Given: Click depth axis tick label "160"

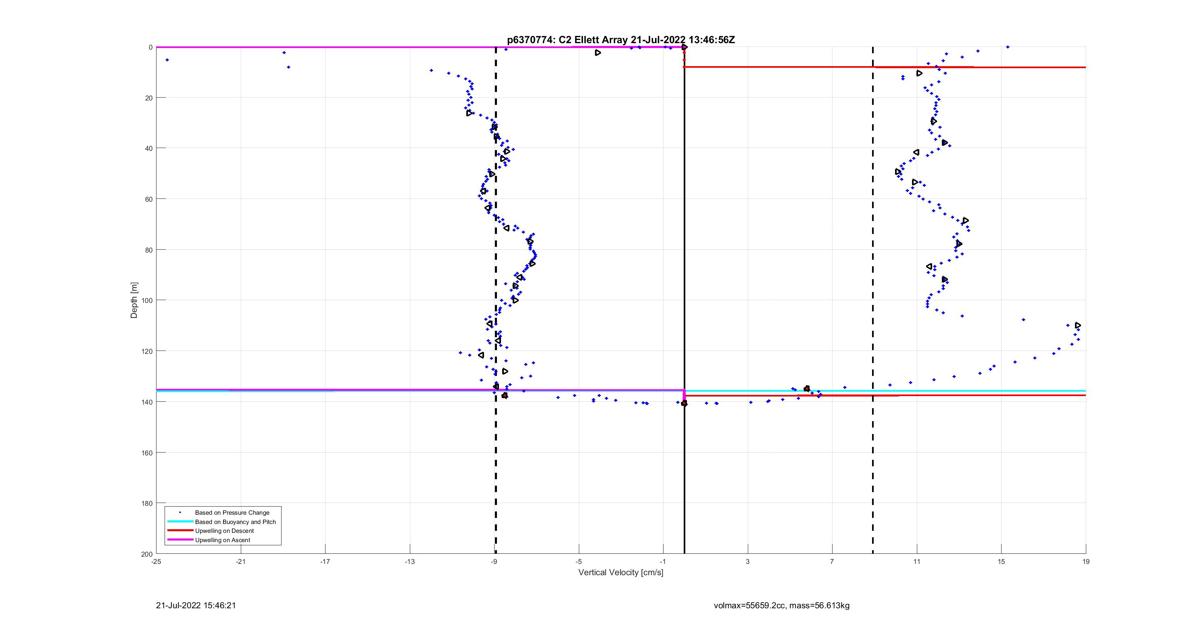Looking at the screenshot, I should tap(145, 452).
